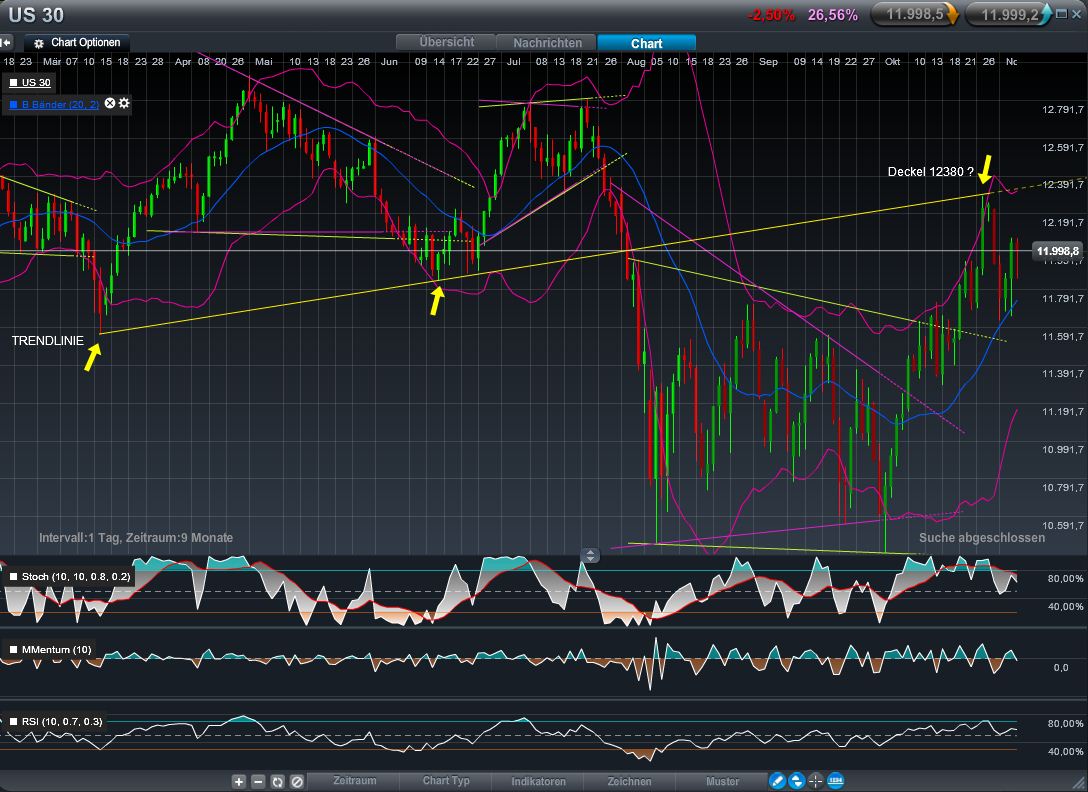Click the Suche abgeschlossen status text
The image size is (1088, 792).
pyautogui.click(x=982, y=537)
